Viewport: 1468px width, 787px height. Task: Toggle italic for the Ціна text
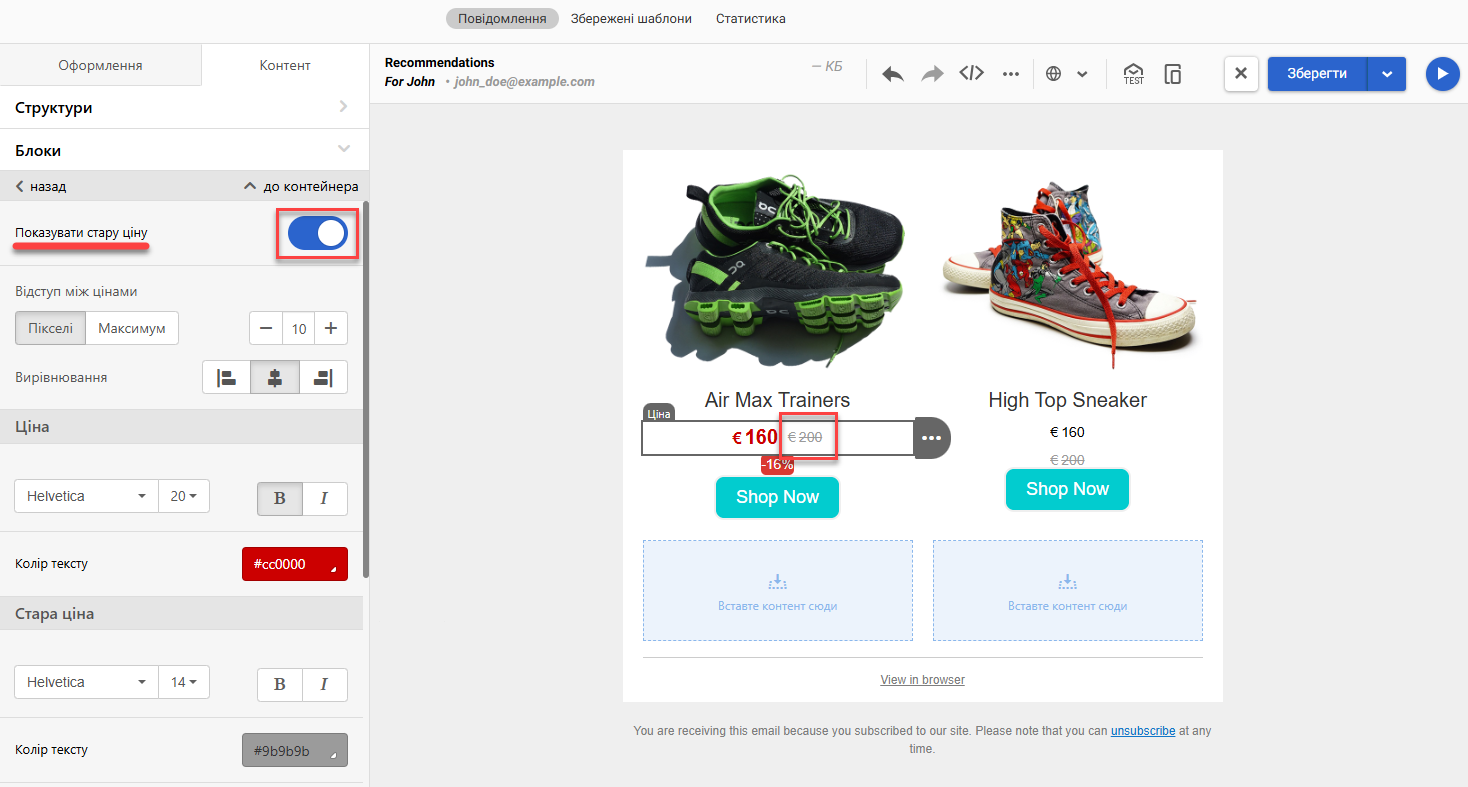pyautogui.click(x=325, y=499)
